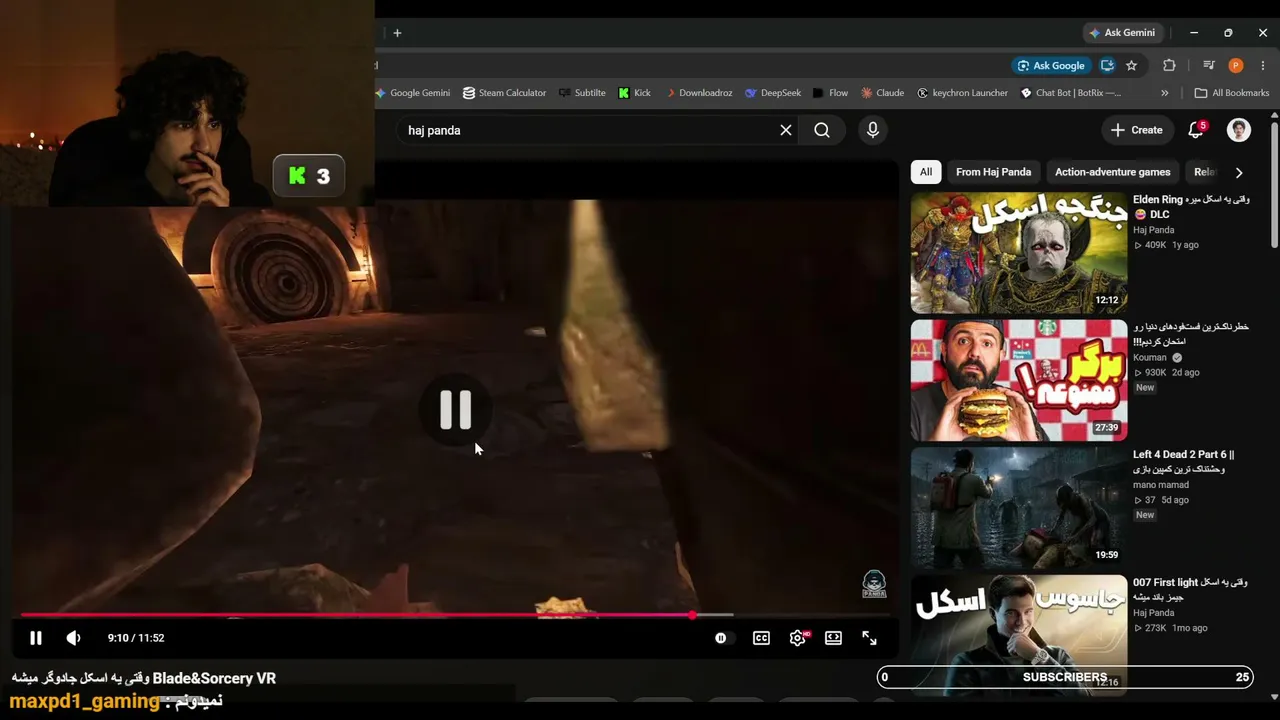1280x720 pixels.
Task: Click the large pause overlay in the video
Action: point(456,409)
